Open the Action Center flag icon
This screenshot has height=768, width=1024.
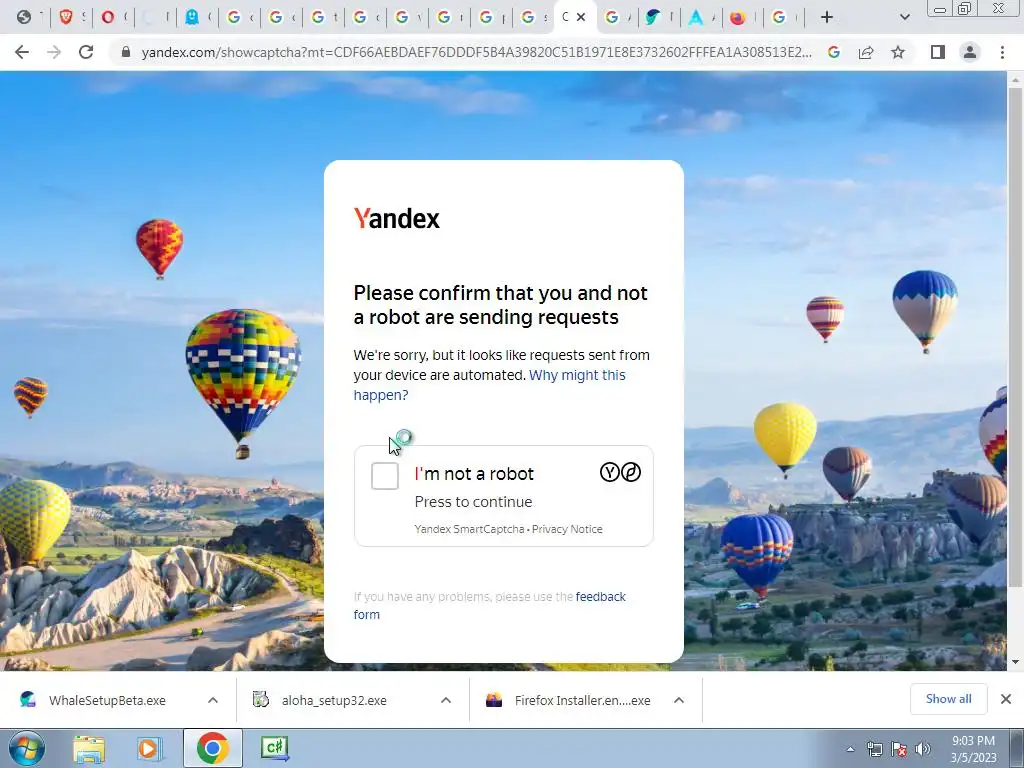[899, 749]
